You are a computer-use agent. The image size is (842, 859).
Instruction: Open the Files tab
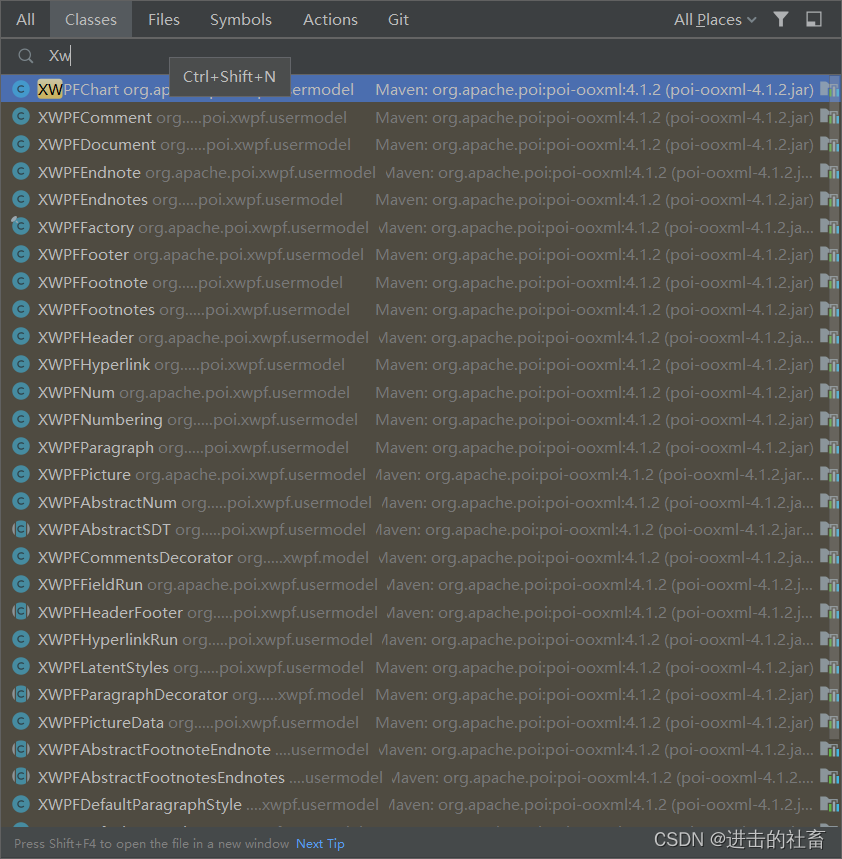click(x=163, y=20)
